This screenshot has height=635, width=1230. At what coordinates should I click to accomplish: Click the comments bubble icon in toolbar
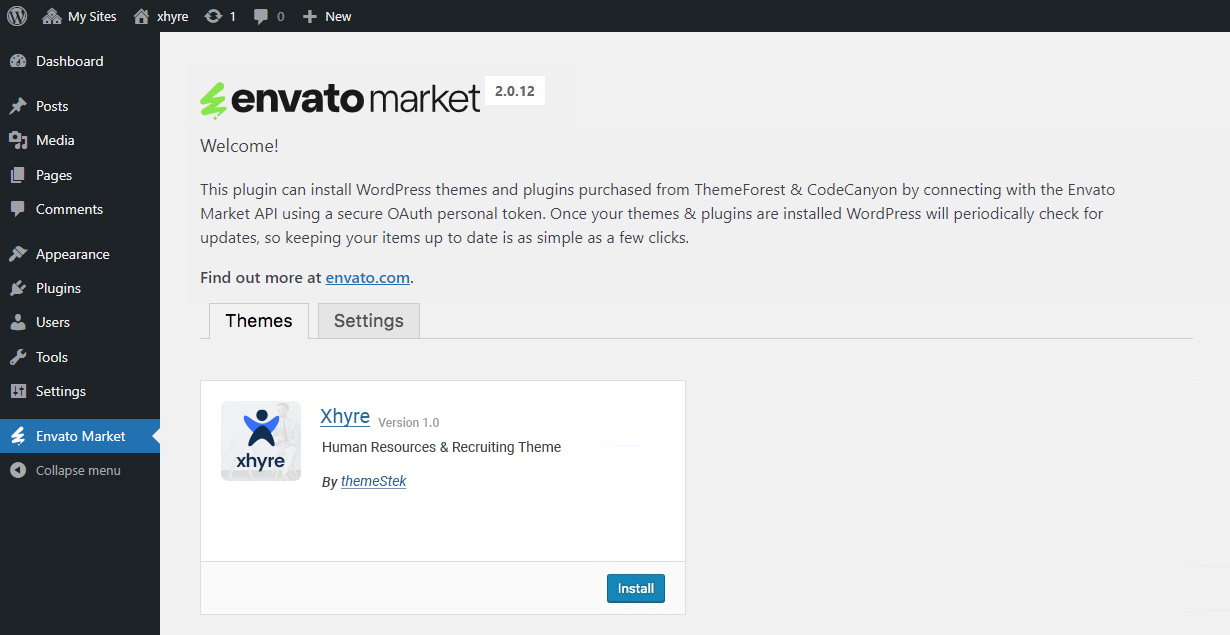tap(261, 16)
